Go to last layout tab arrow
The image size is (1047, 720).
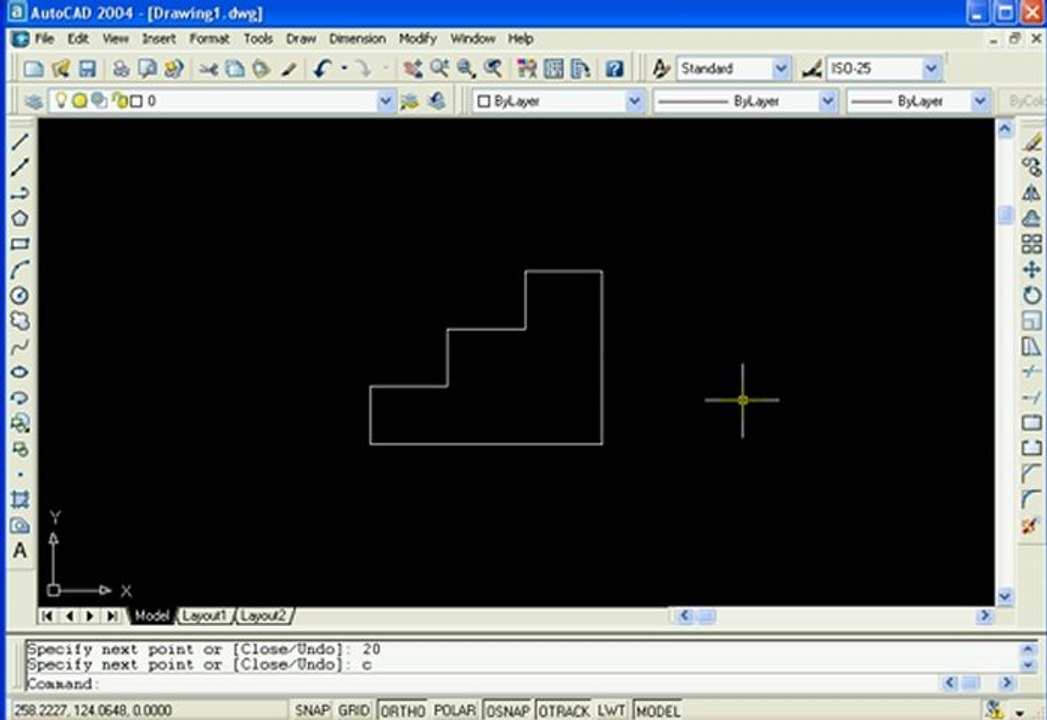(112, 615)
